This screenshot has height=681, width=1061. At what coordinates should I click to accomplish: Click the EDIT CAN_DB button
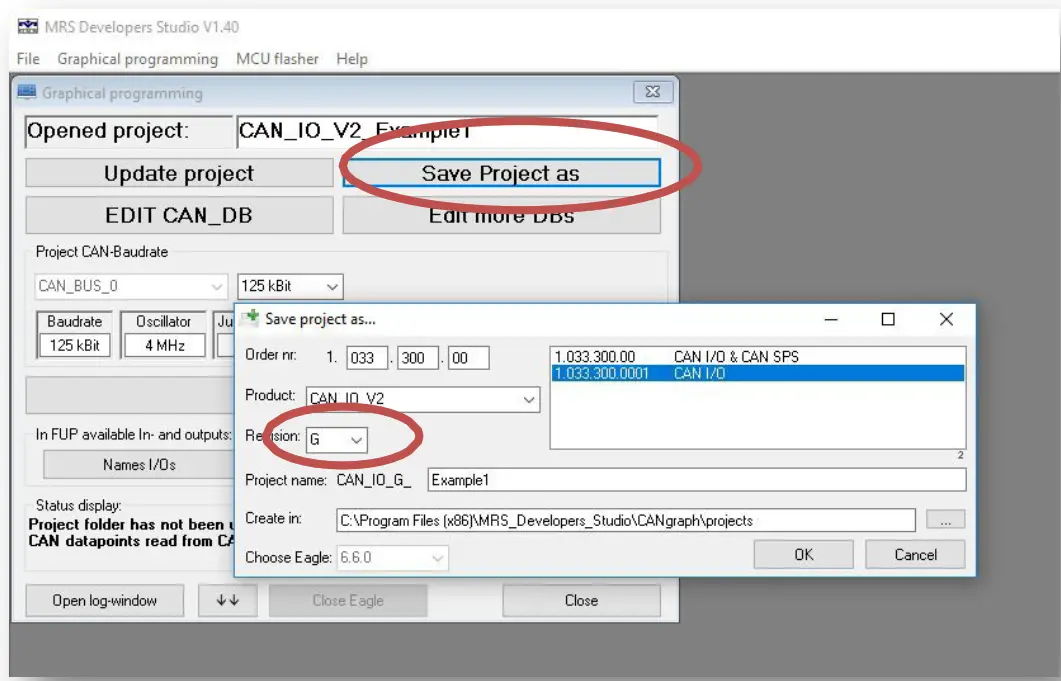(x=179, y=215)
